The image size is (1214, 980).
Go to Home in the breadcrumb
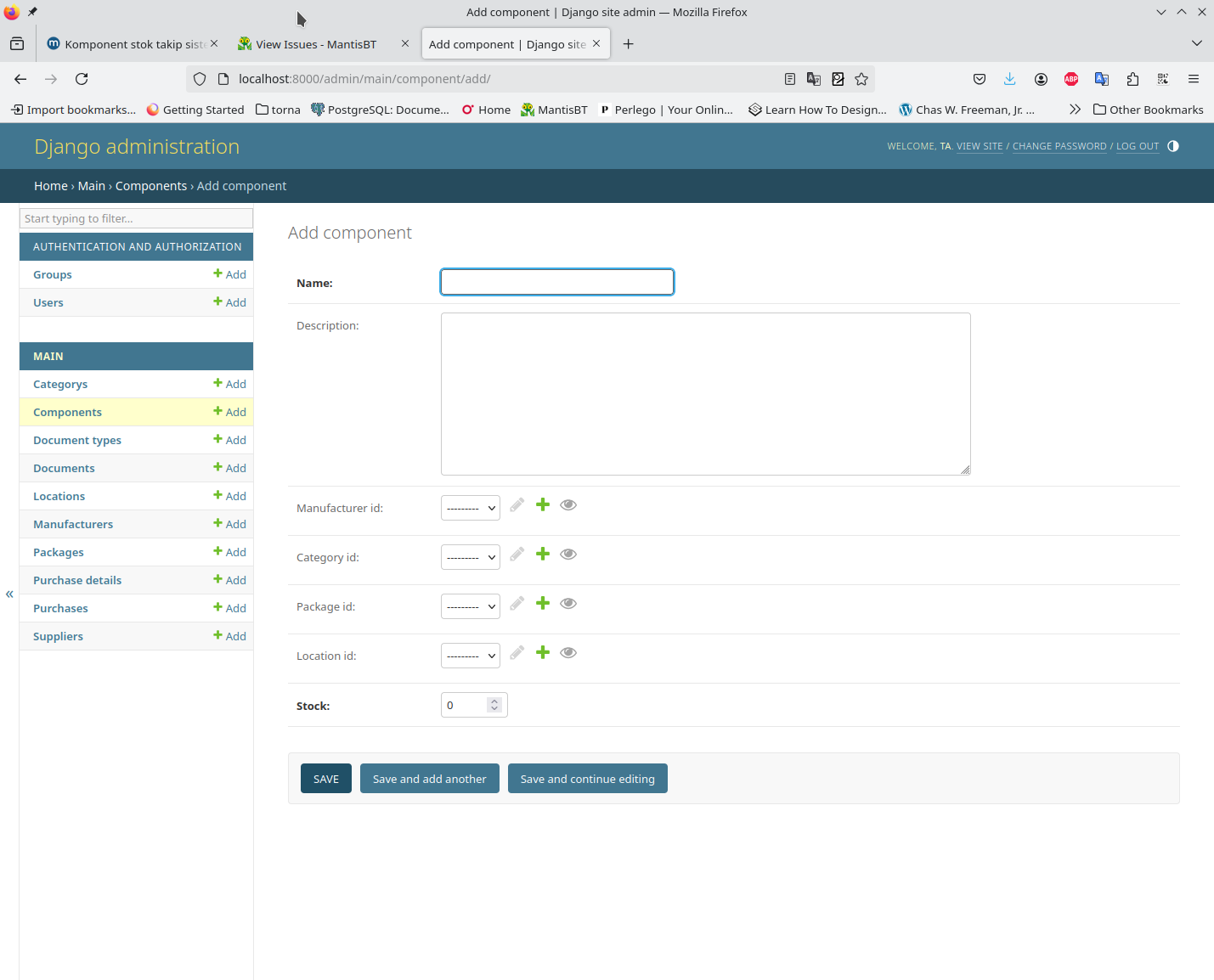tap(51, 186)
